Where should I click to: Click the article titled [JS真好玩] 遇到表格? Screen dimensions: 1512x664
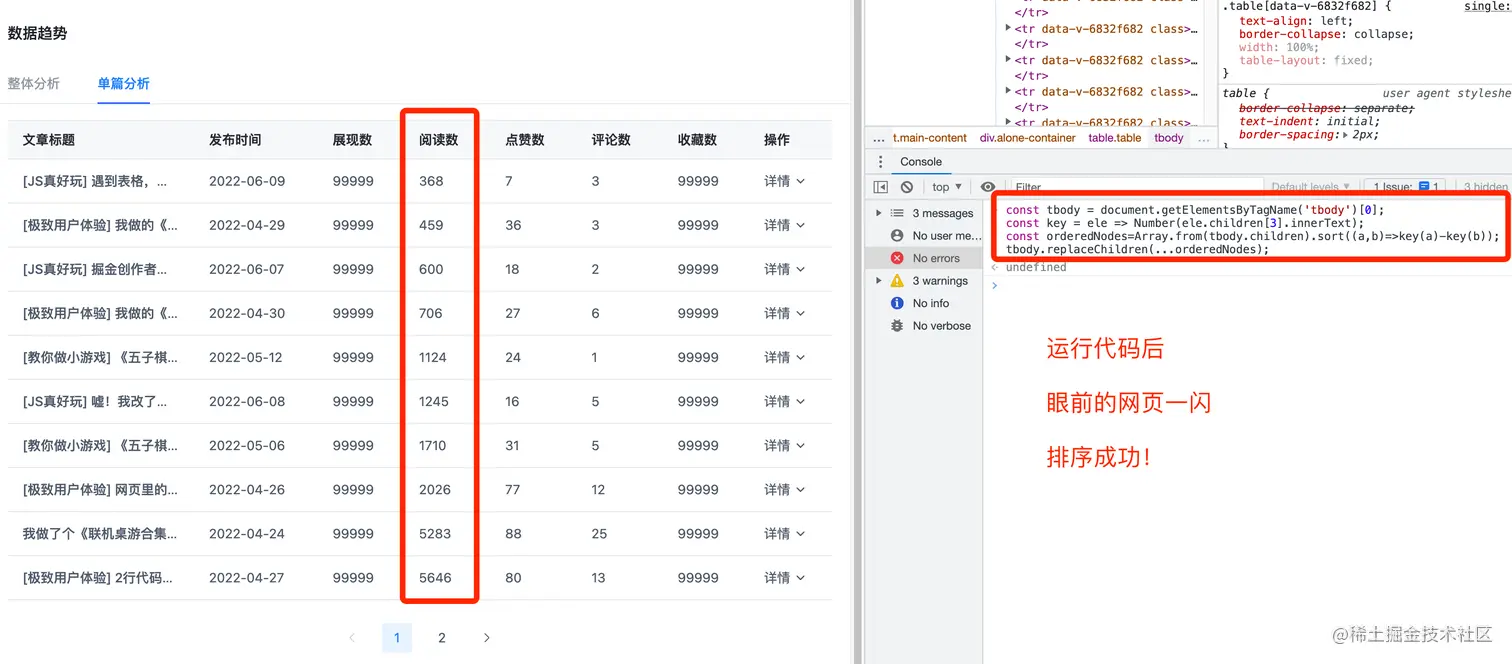click(95, 181)
